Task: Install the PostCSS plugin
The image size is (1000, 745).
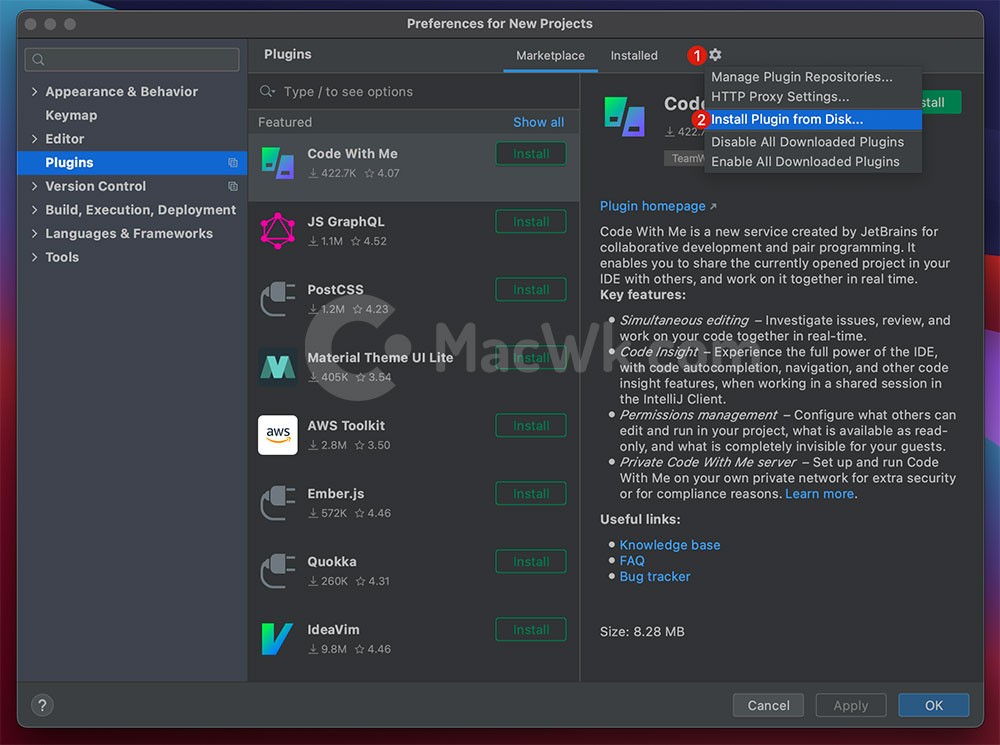Action: click(530, 290)
